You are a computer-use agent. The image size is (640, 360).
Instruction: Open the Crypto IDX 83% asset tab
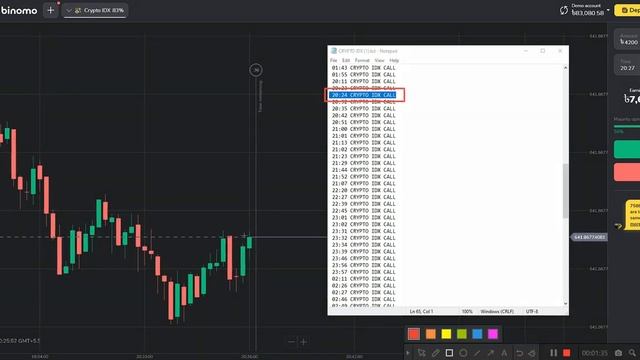[x=95, y=10]
